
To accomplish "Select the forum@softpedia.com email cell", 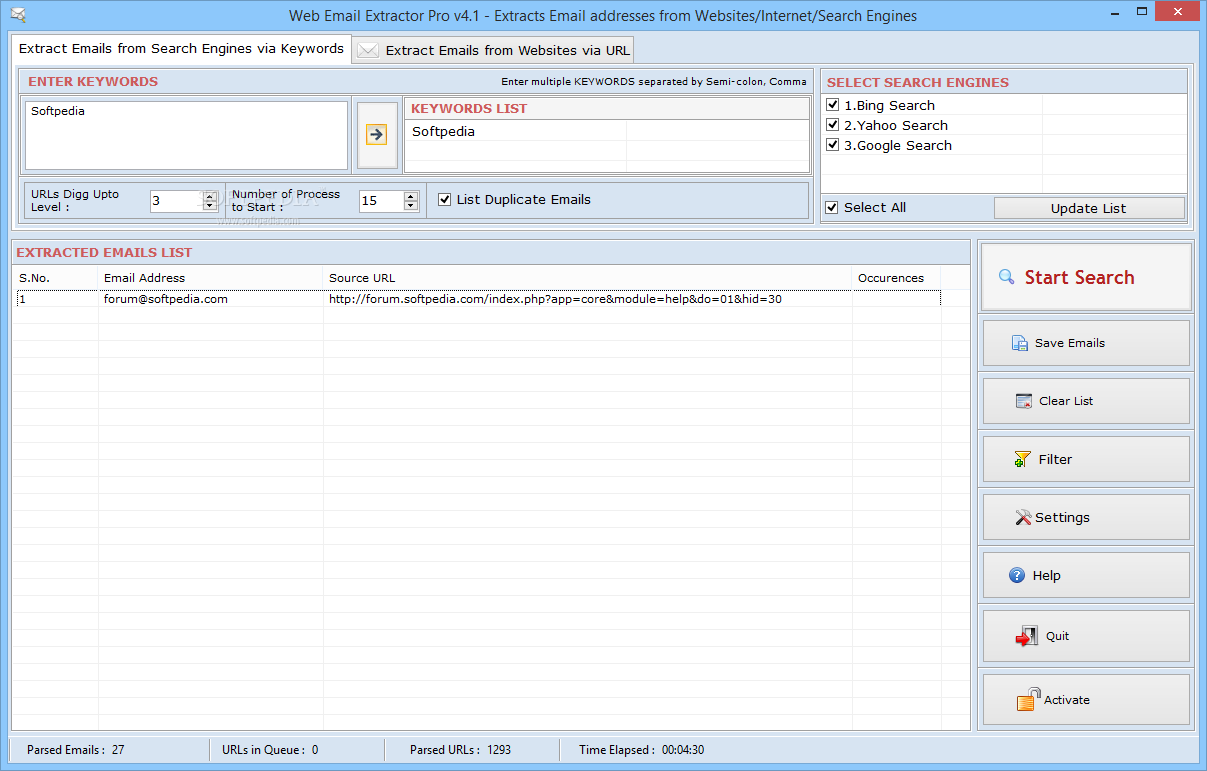I will 211,299.
